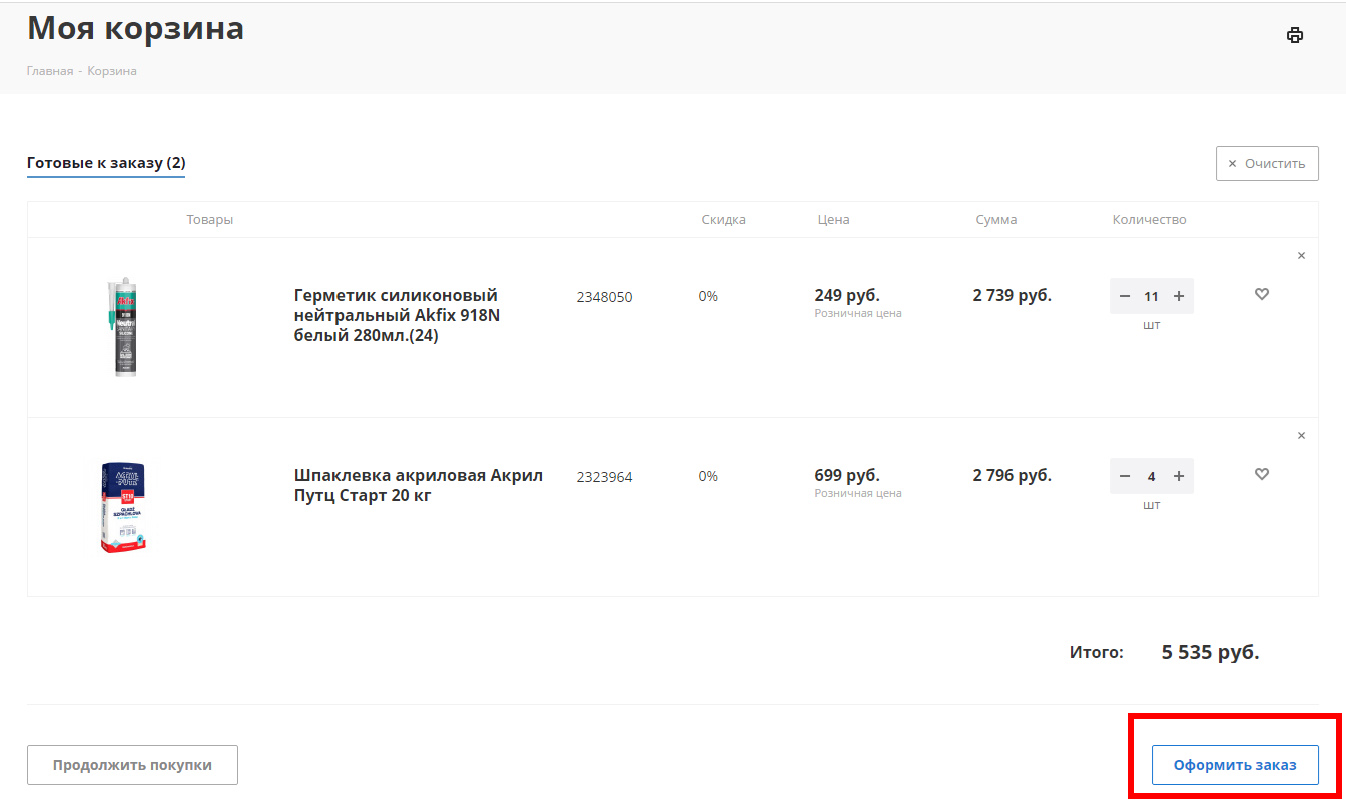Decrease Akfix sealant quantity by one
Screen dimensions: 1346x802
(1125, 296)
